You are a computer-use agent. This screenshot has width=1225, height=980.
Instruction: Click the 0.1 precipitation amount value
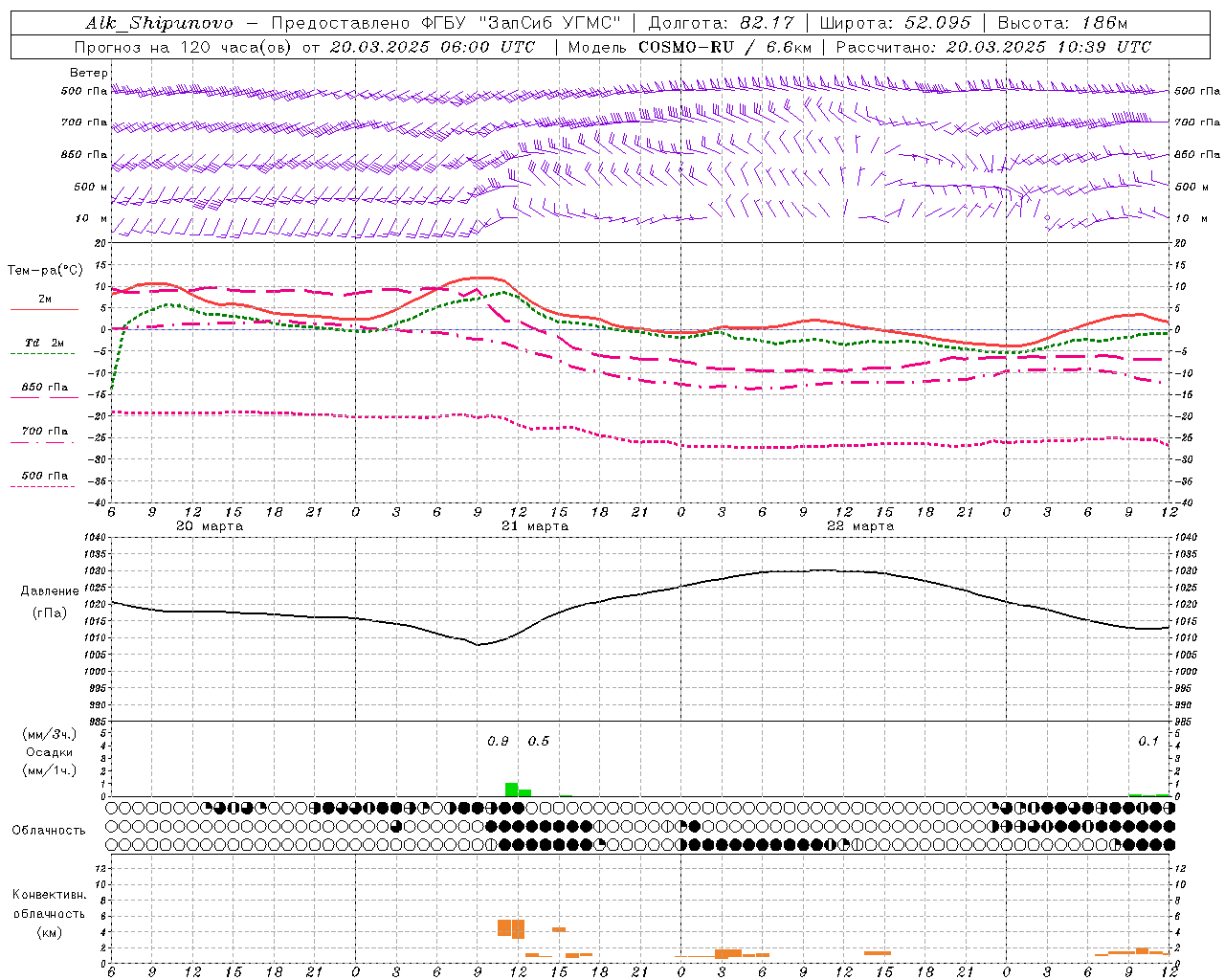[1148, 742]
